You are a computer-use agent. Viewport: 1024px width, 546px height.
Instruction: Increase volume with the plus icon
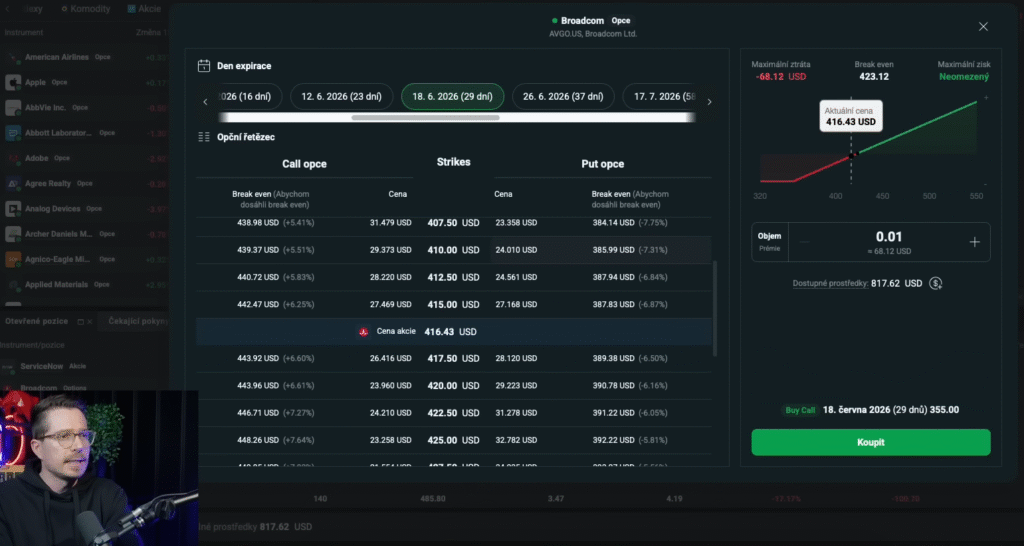974,242
